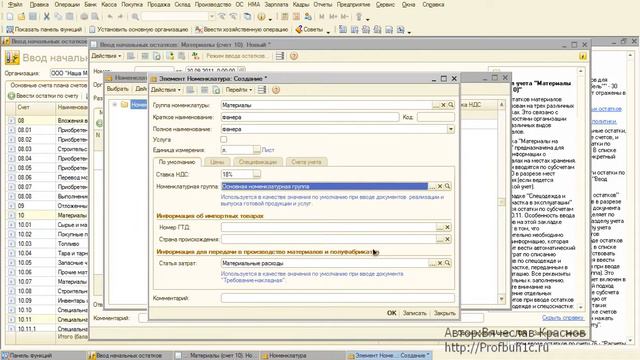Screen dimensions: 640x360
Task: Clear the Статья затрат field with X
Action: pos(440,263)
